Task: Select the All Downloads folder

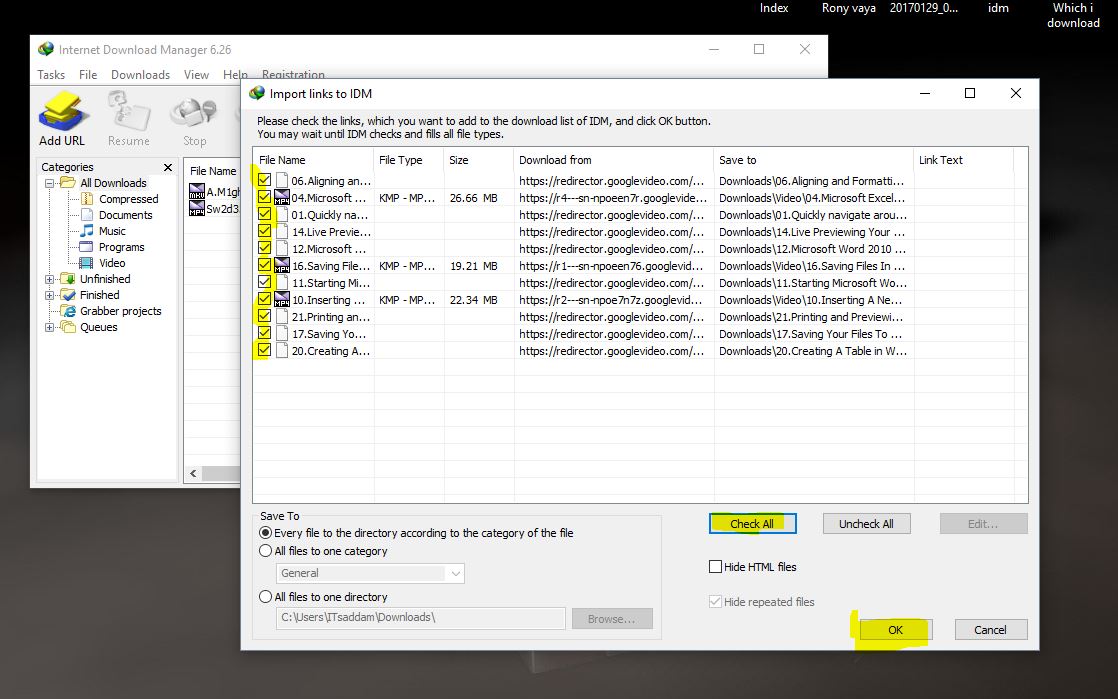Action: (113, 183)
